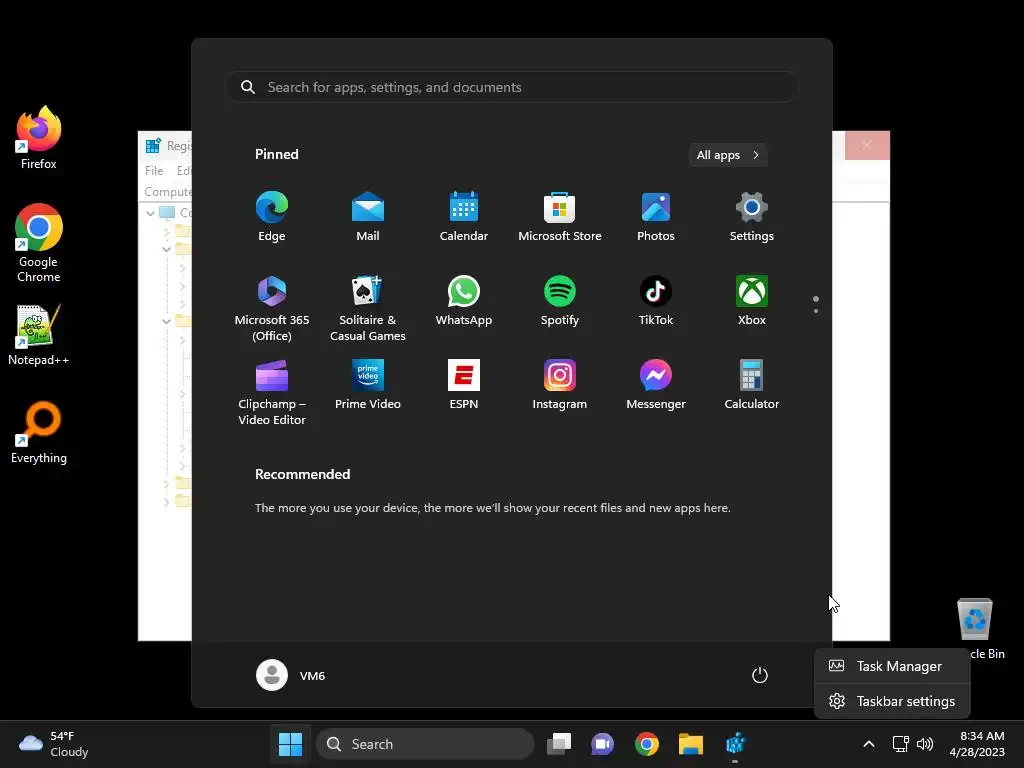
Task: Open Edge from pinned apps
Action: tap(272, 217)
